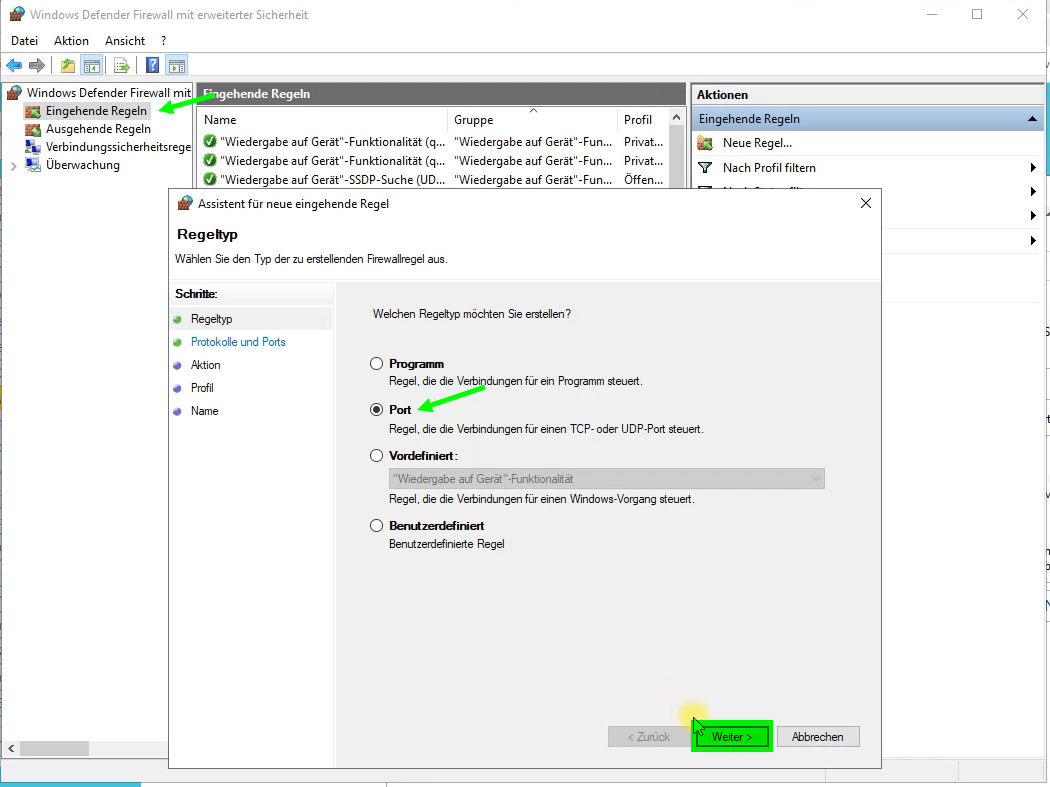This screenshot has height=787, width=1050.
Task: Pick the Benutzerdefiniert rule type
Action: point(376,526)
